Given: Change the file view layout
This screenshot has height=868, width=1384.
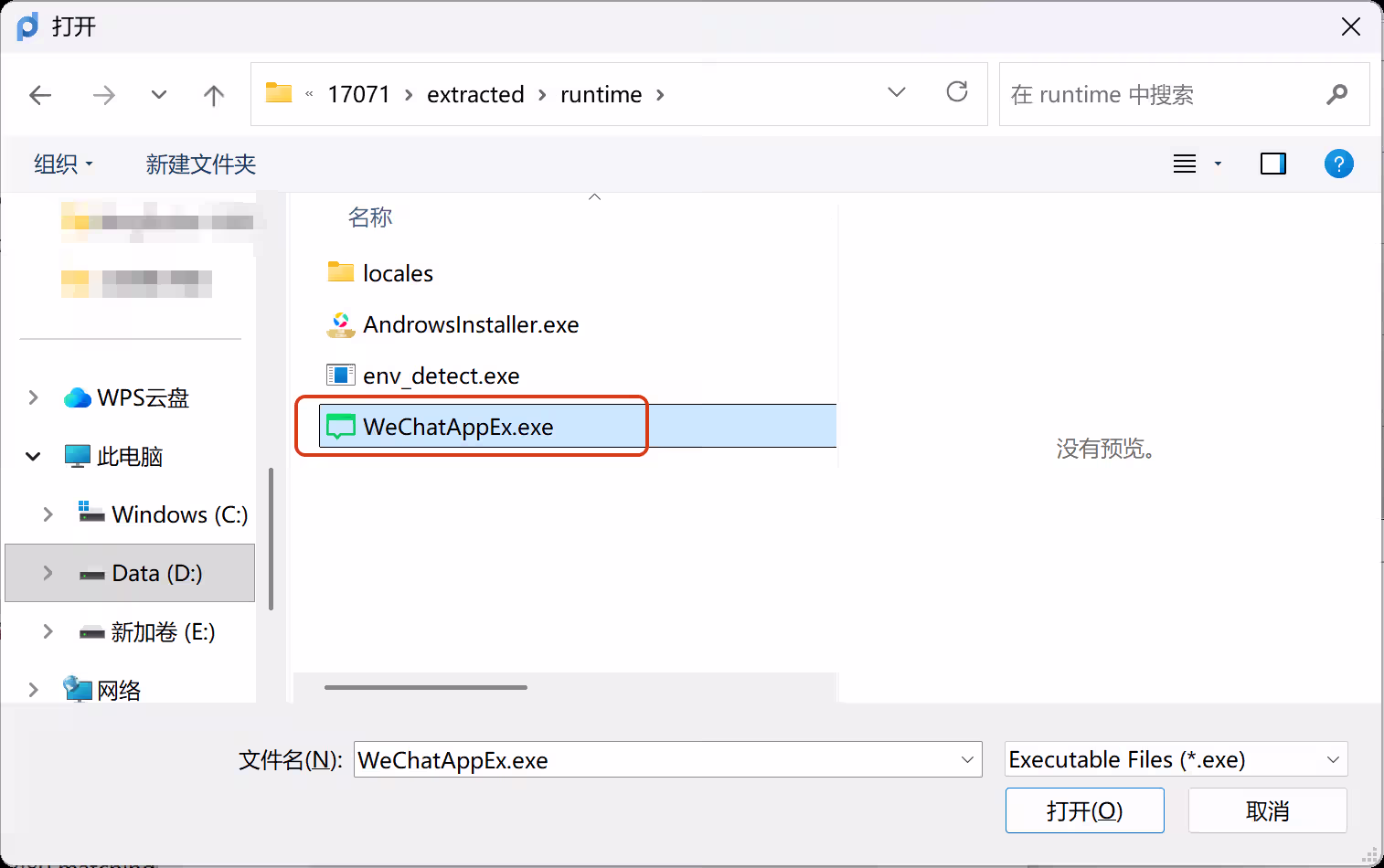Looking at the screenshot, I should click(x=1185, y=164).
